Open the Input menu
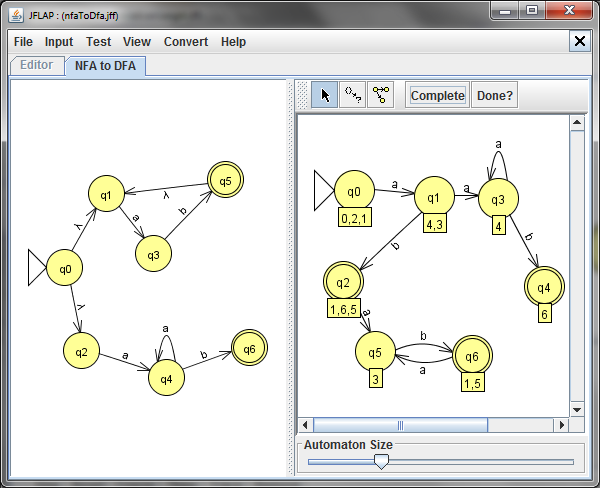This screenshot has width=600, height=488. [59, 42]
